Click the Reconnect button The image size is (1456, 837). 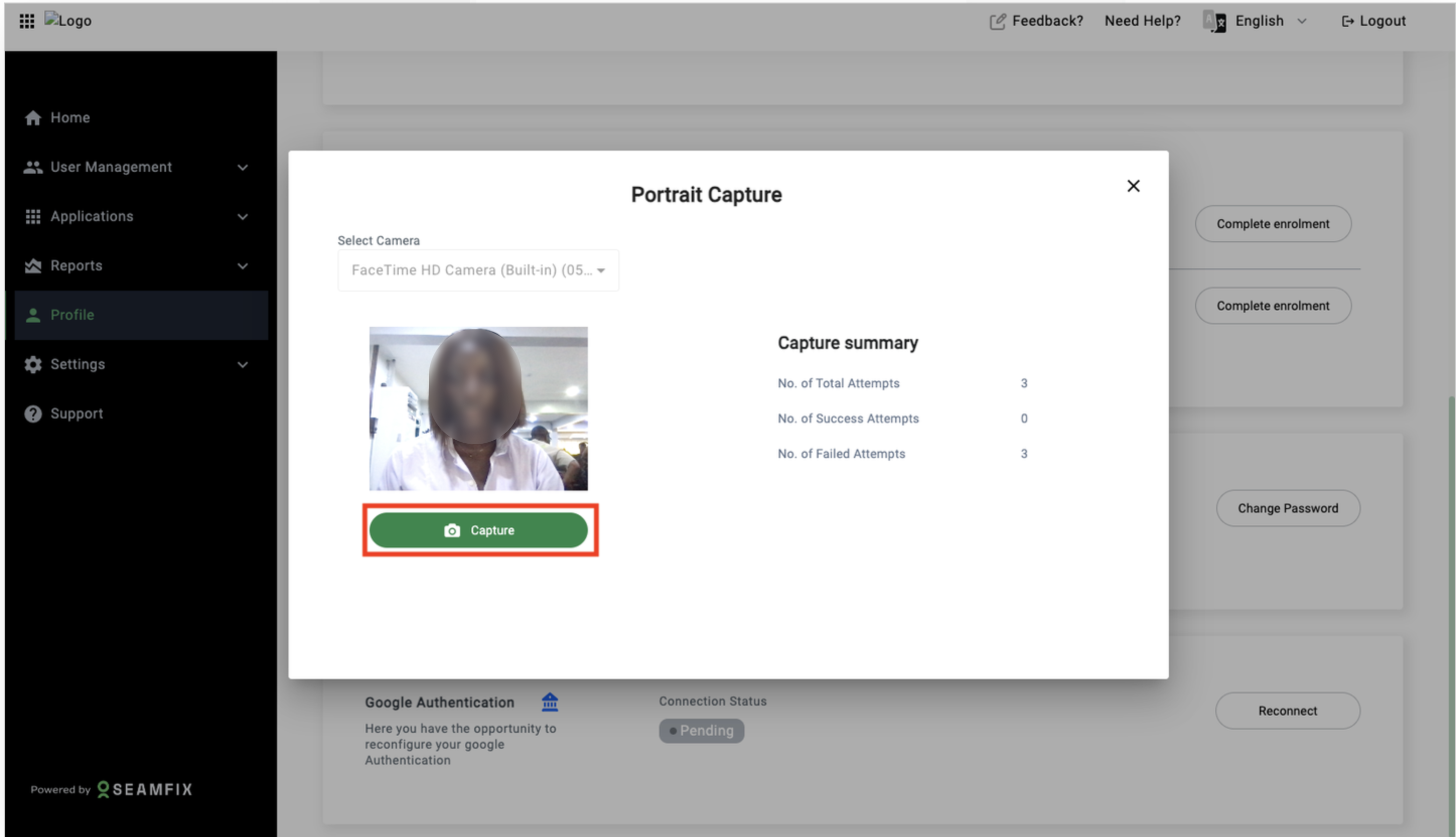[1287, 711]
